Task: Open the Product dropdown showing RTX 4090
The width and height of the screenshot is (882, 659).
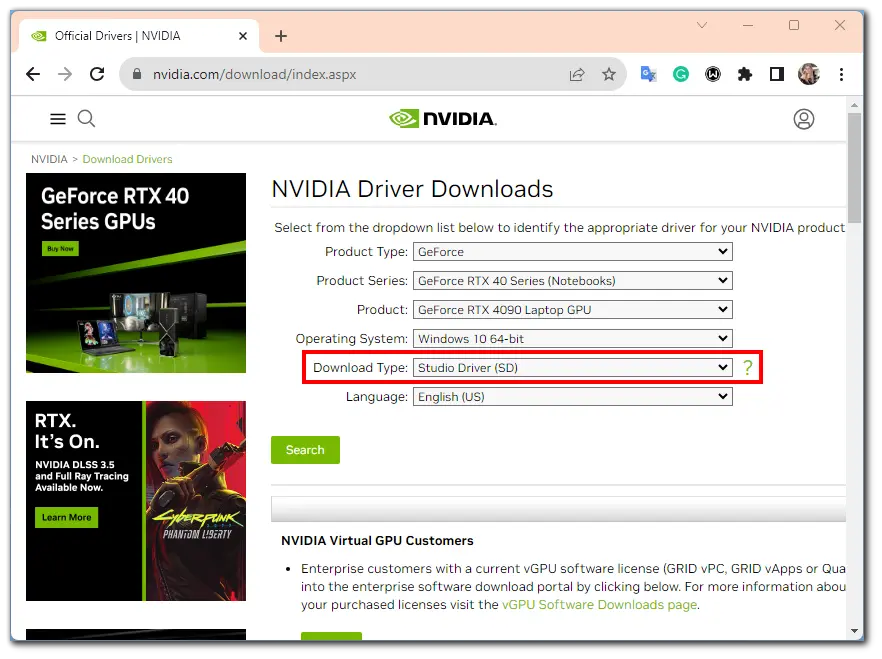Action: point(573,310)
